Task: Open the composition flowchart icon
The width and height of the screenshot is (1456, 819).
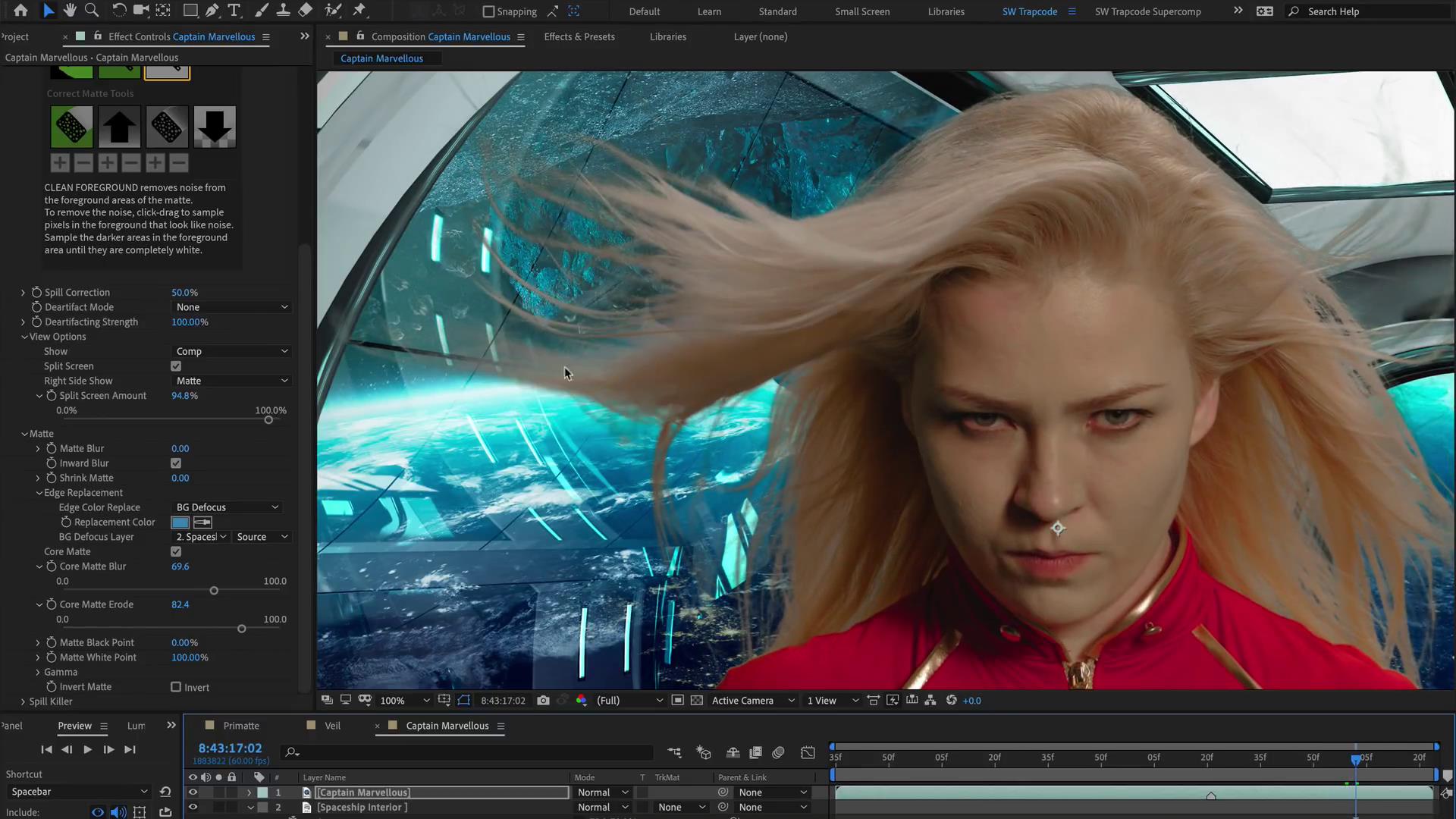Action: click(x=930, y=701)
